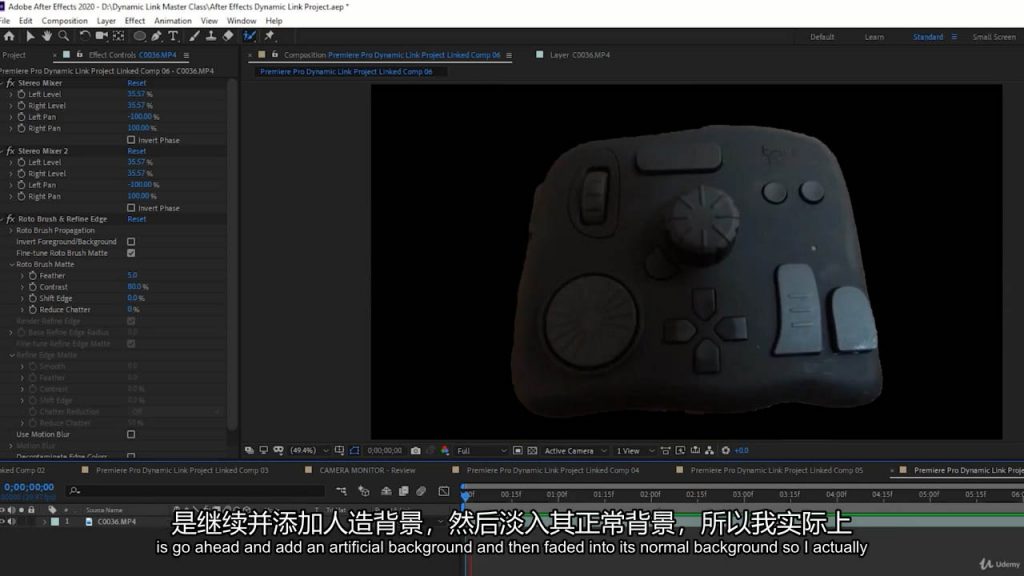Open grid and guide options icon
This screenshot has width=1024, height=576.
(x=340, y=451)
